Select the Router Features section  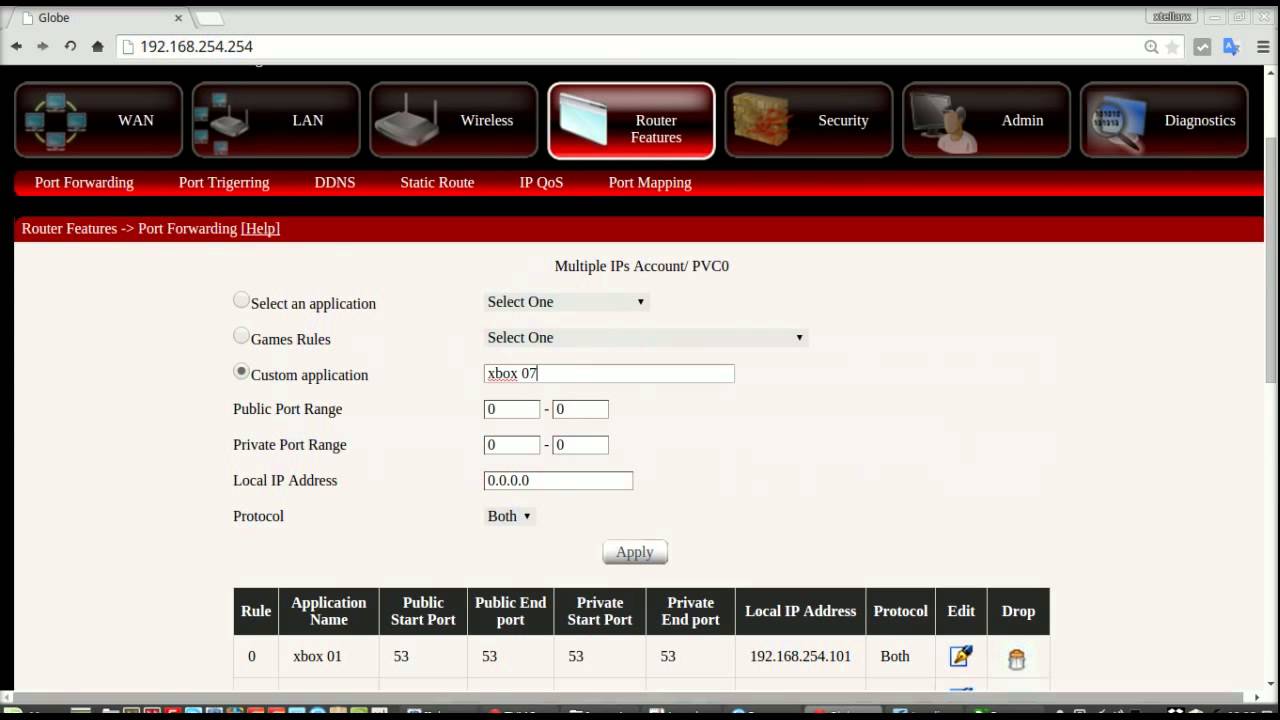tap(632, 120)
